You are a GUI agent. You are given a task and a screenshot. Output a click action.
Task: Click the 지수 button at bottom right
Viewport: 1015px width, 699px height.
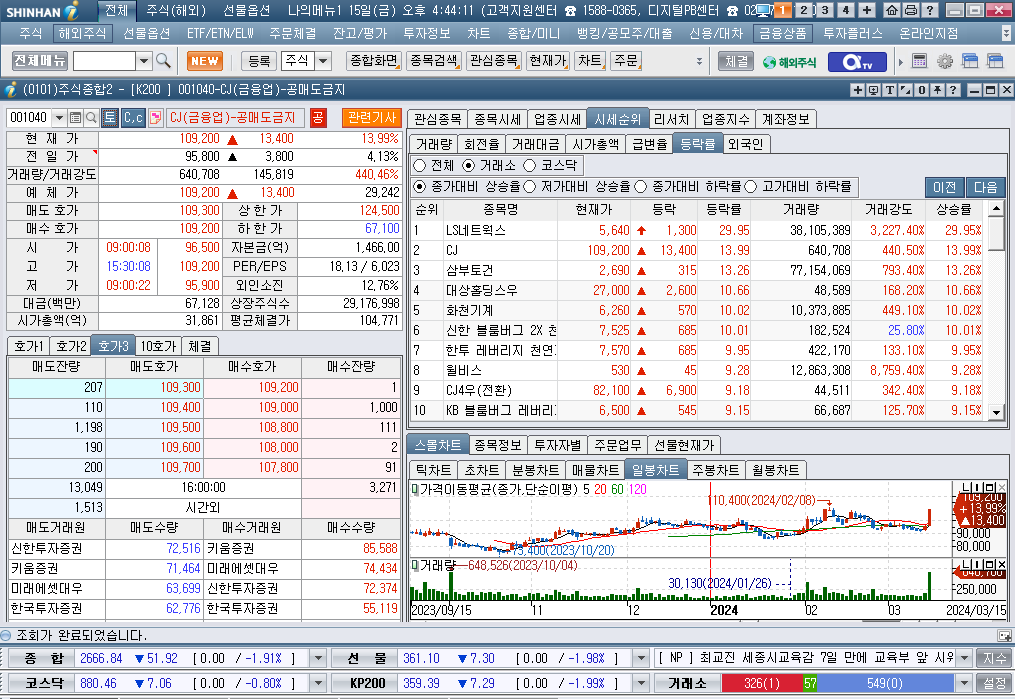pos(994,659)
